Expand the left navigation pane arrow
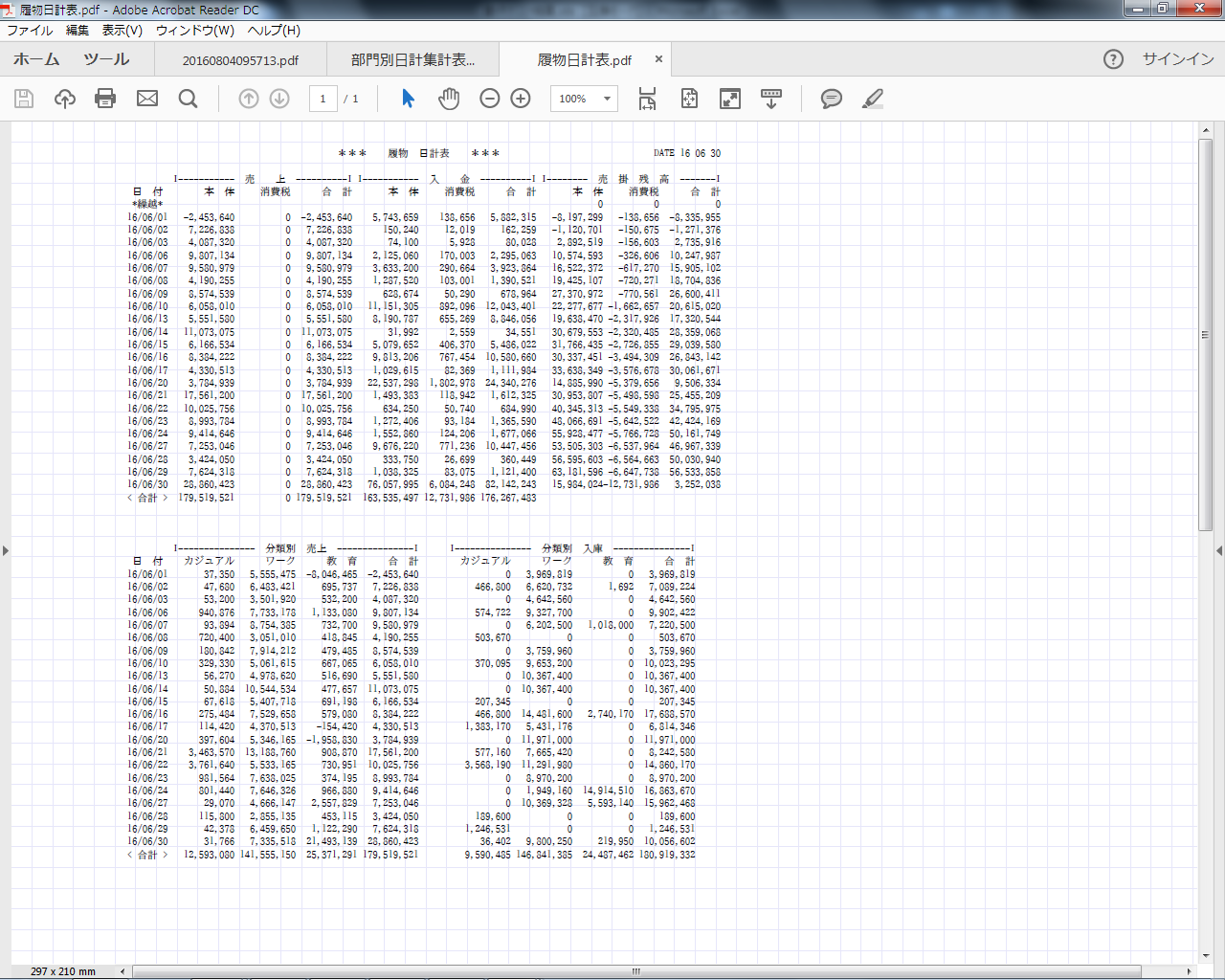The width and height of the screenshot is (1225, 980). pos(6,550)
